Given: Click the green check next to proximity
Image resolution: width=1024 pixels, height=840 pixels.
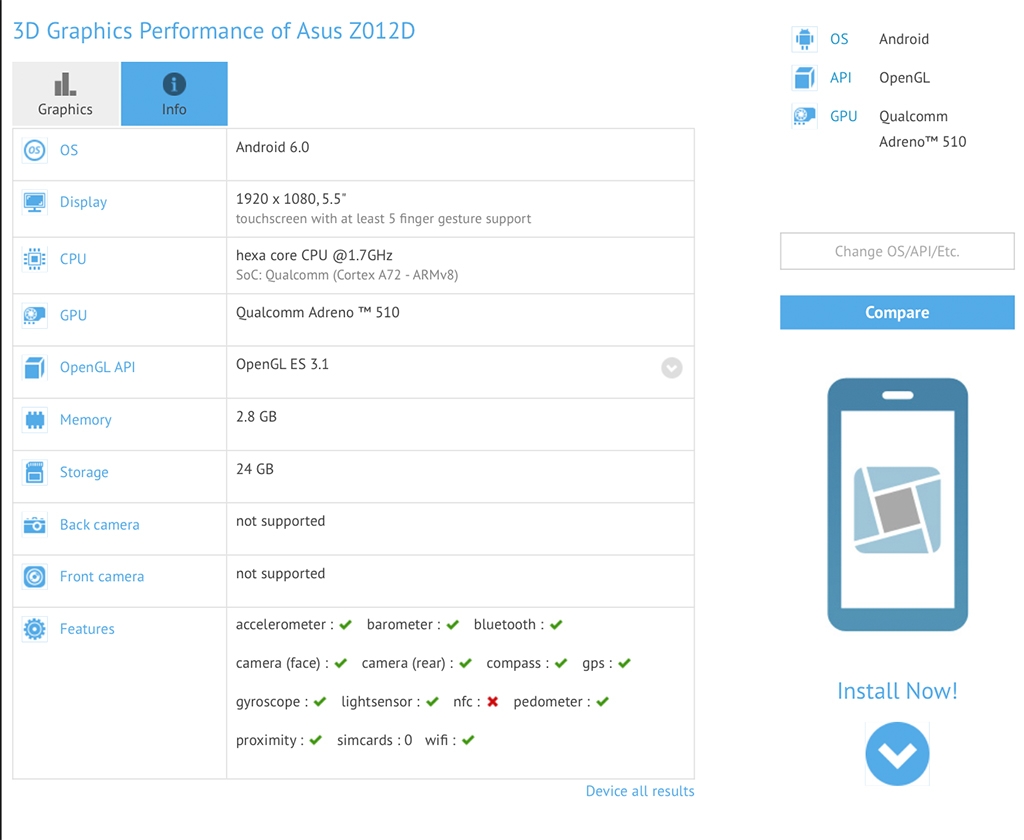Looking at the screenshot, I should [x=315, y=740].
